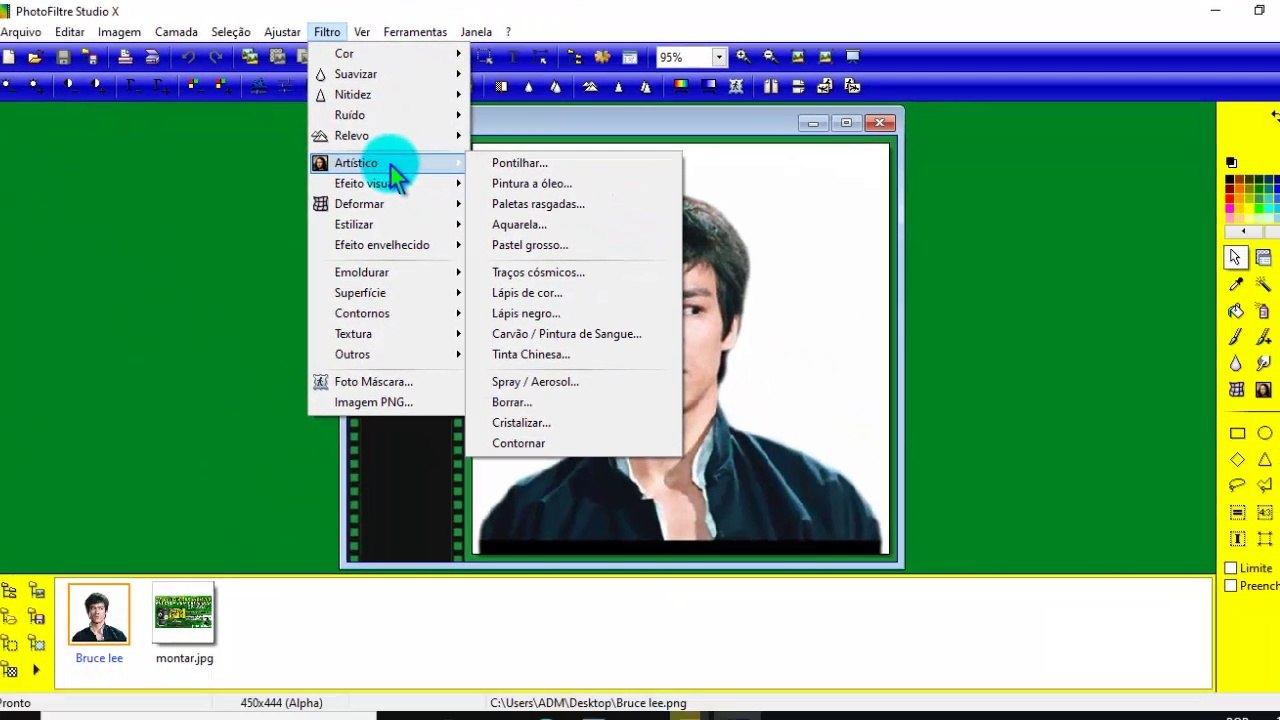Image resolution: width=1280 pixels, height=720 pixels.
Task: Choose Pintura a óleo filter
Action: [574, 184]
